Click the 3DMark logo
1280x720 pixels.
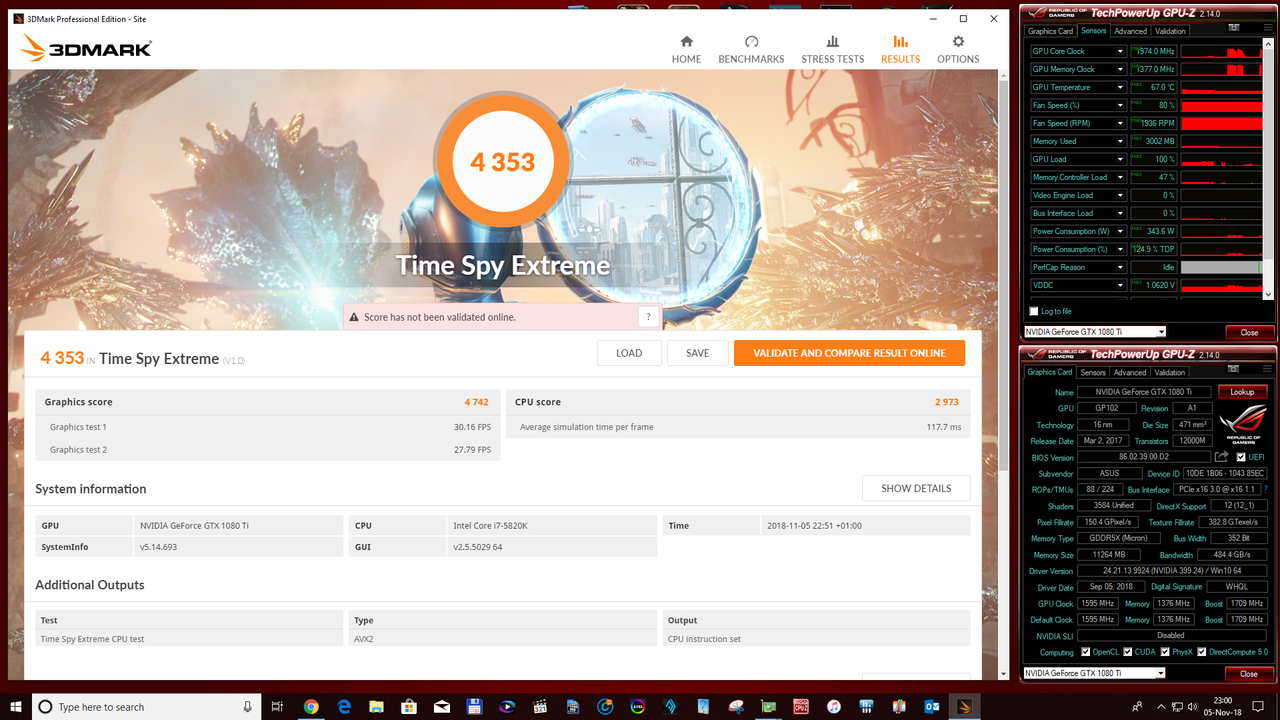click(x=86, y=49)
